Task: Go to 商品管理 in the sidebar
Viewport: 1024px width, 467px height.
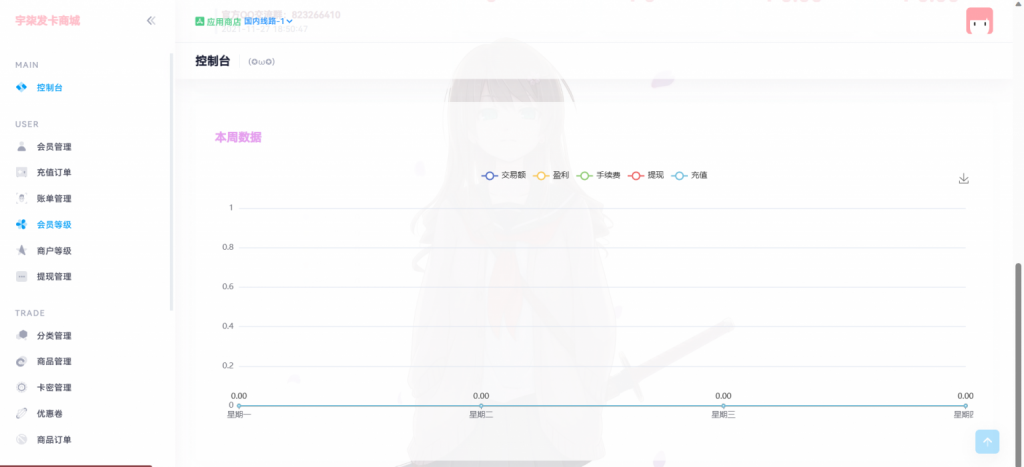Action: coord(54,362)
